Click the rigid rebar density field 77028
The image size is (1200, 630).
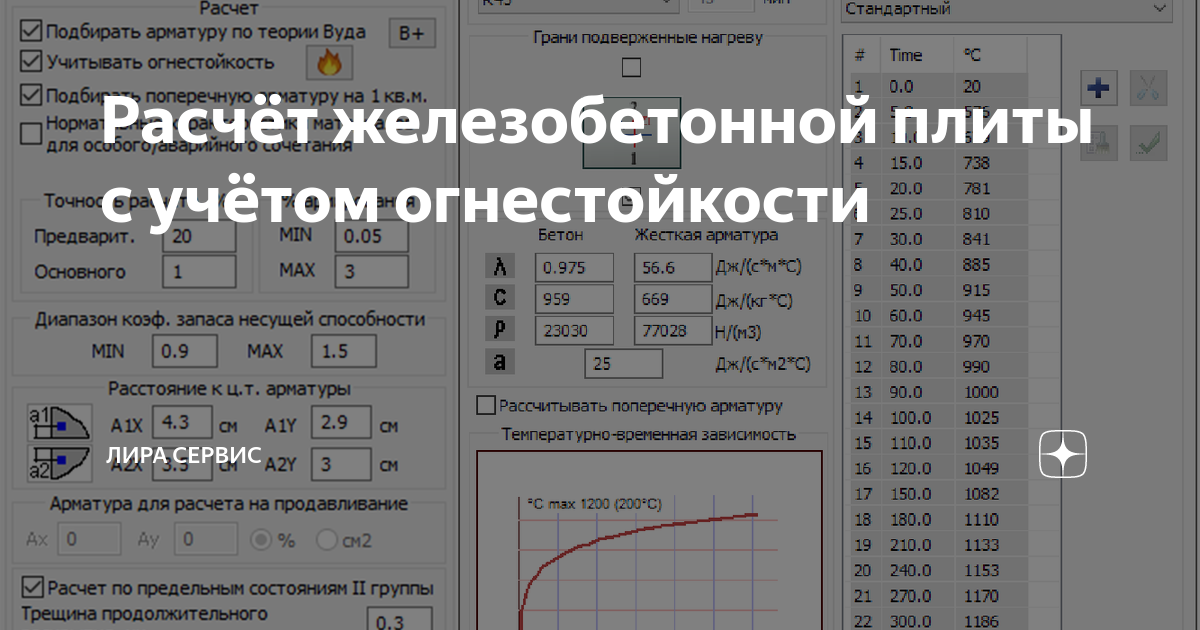point(672,330)
